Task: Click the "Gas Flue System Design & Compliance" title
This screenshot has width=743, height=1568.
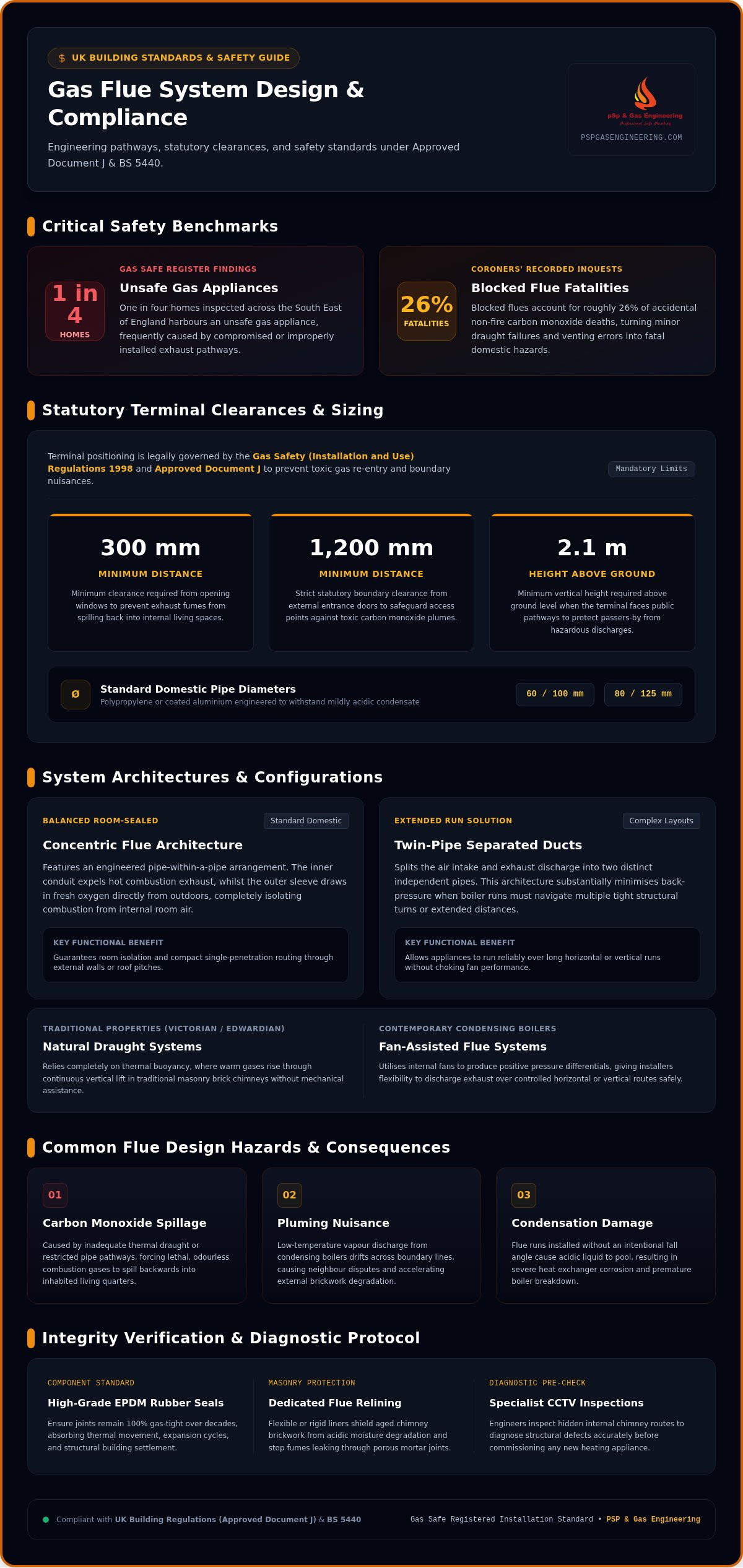Action: point(206,104)
